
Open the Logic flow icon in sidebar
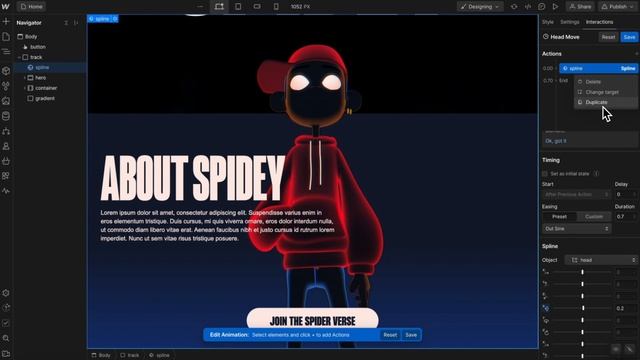pos(6,131)
